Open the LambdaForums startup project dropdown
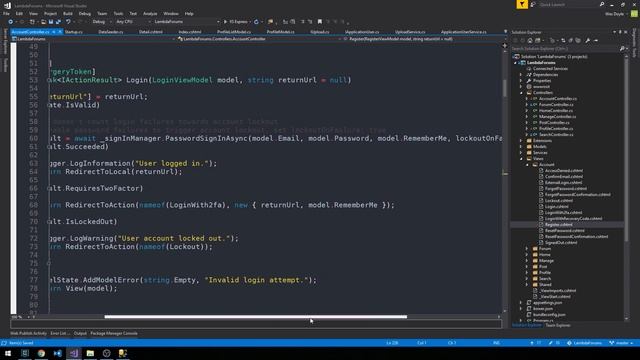 coord(187,22)
